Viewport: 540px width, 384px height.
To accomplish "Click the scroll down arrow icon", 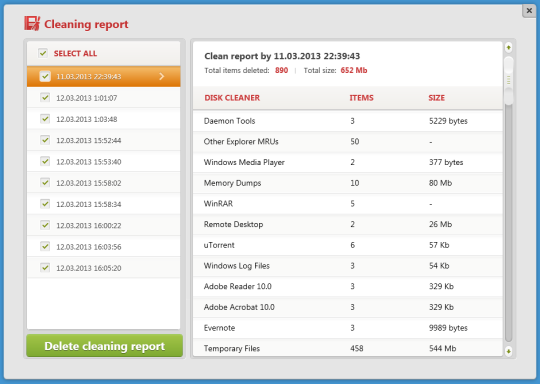I will [508, 351].
